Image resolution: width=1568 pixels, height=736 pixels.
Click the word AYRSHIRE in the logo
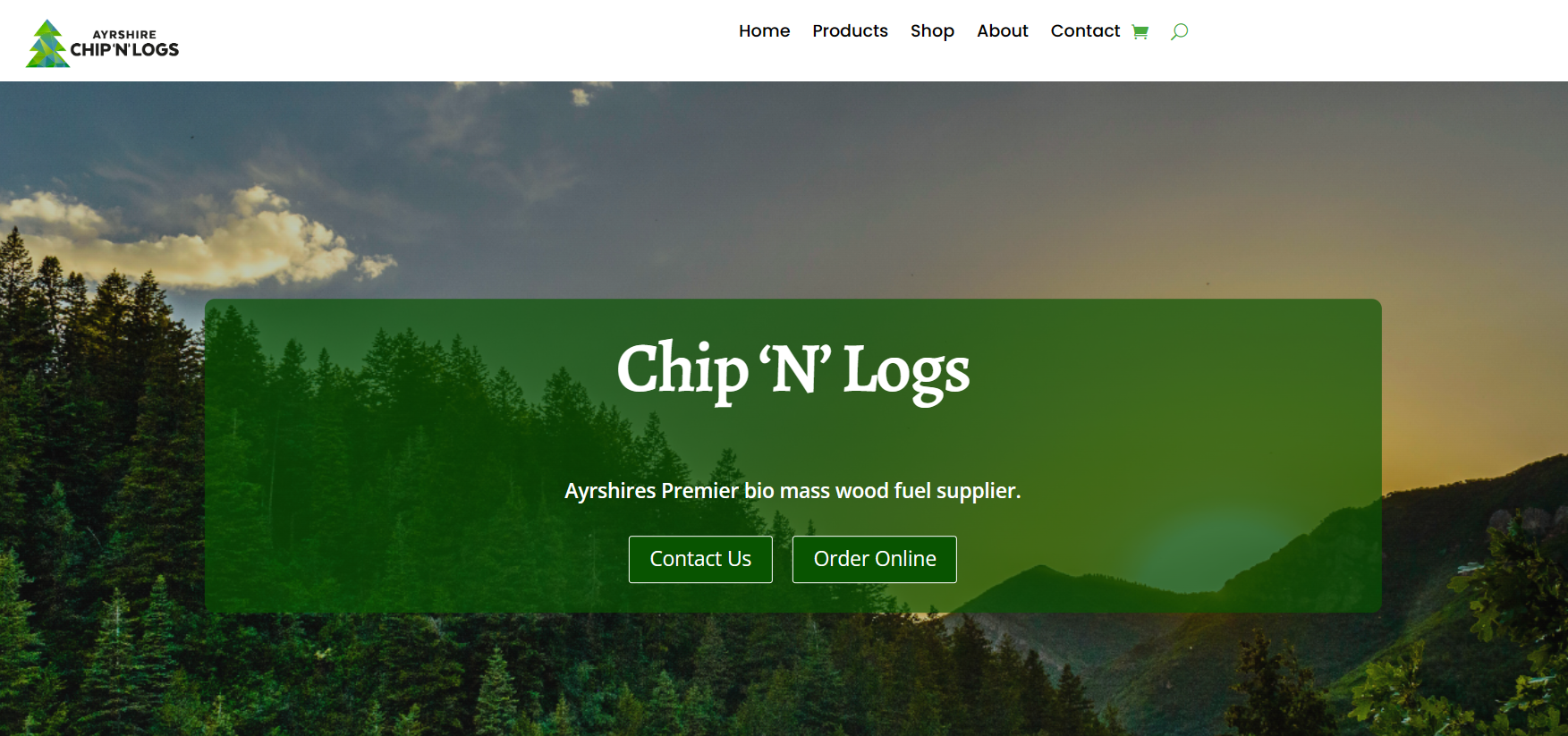pos(124,35)
